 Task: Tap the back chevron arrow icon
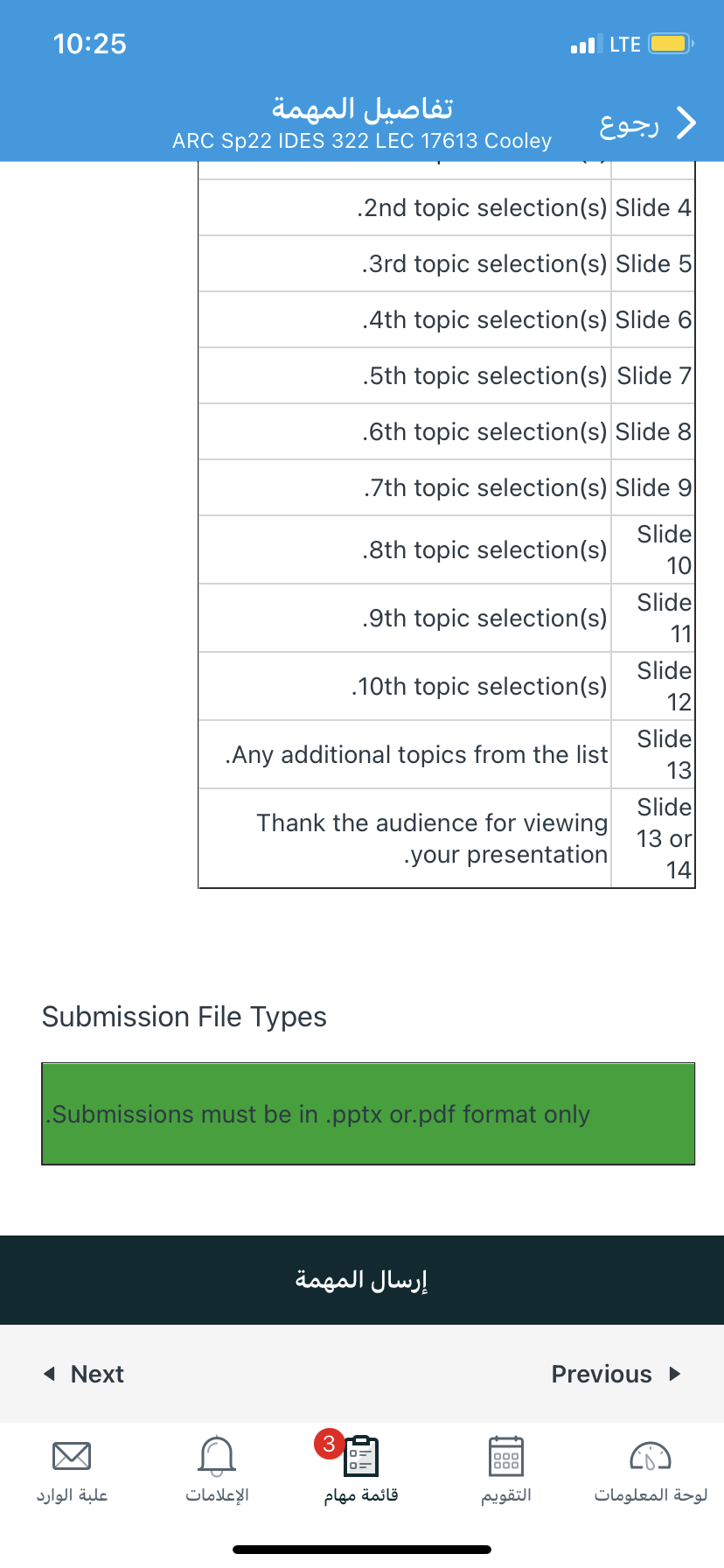pyautogui.click(x=687, y=123)
